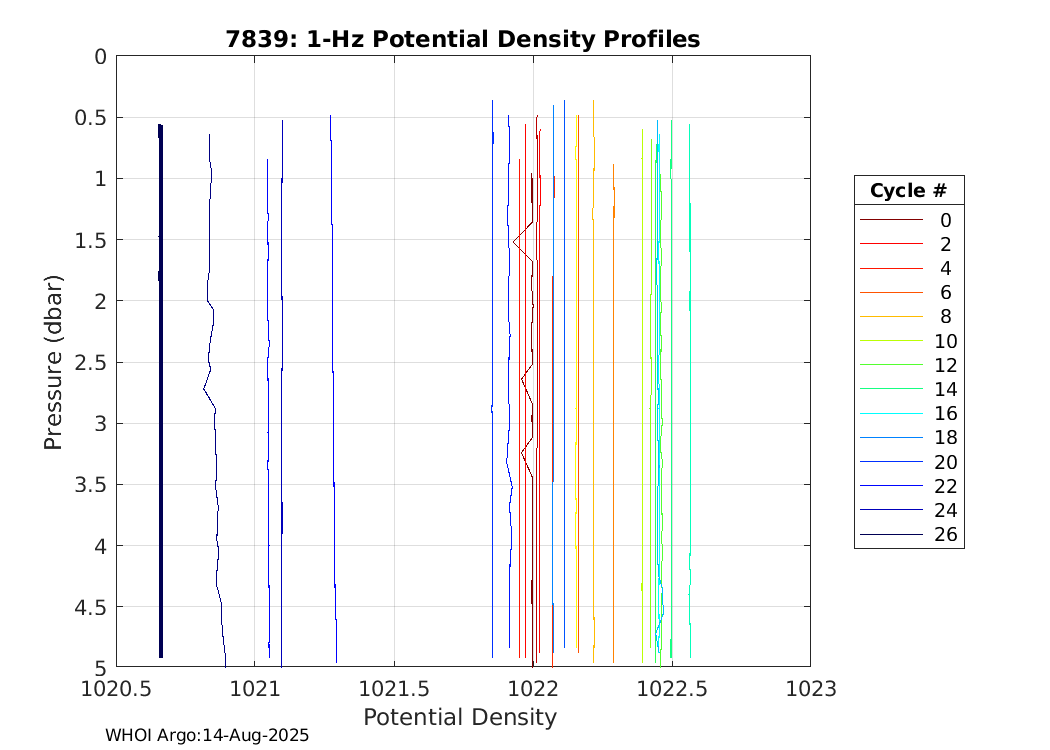
Task: Select legend entry label 0
Action: (x=945, y=220)
